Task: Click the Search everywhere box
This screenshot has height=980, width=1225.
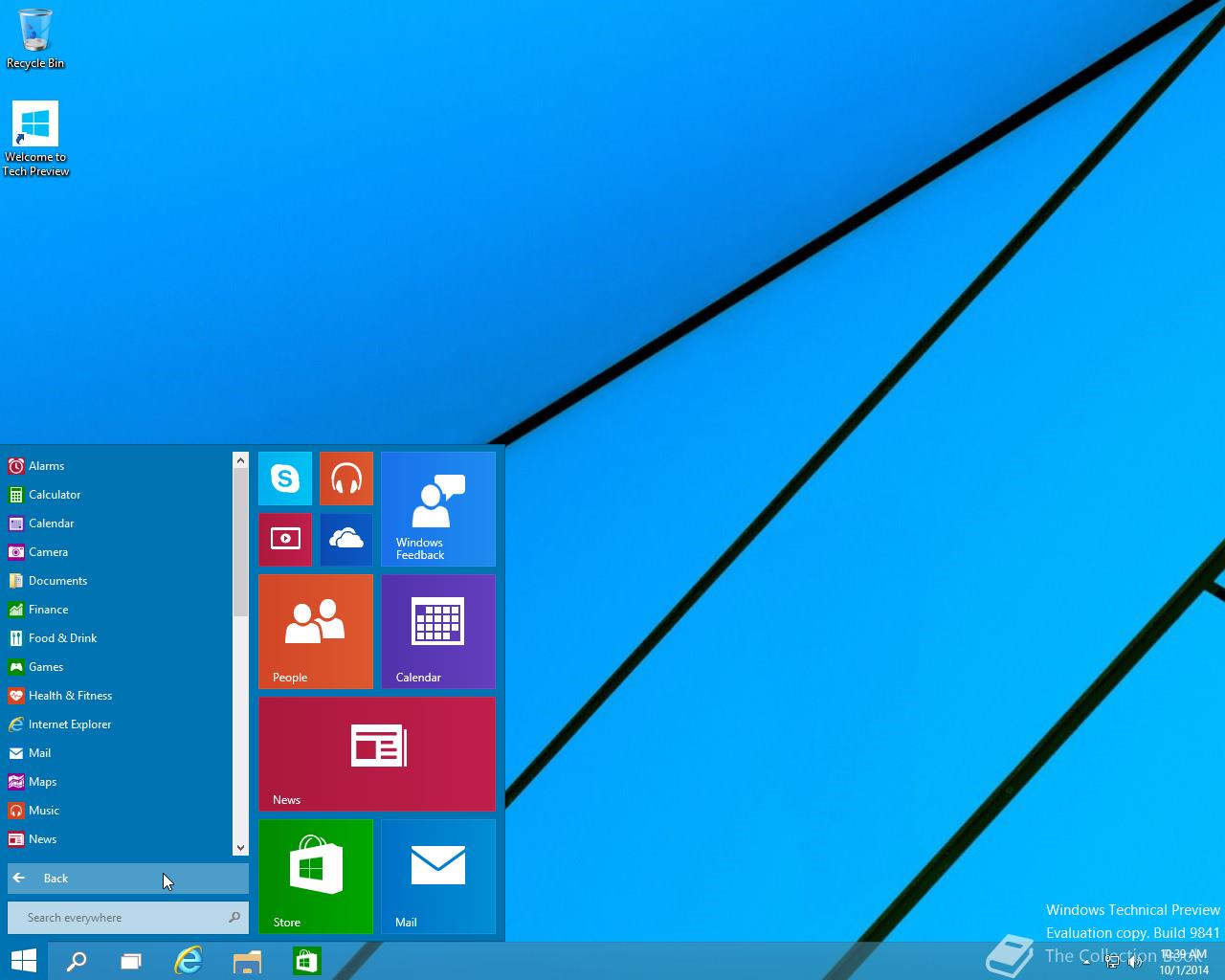Action: tap(128, 918)
